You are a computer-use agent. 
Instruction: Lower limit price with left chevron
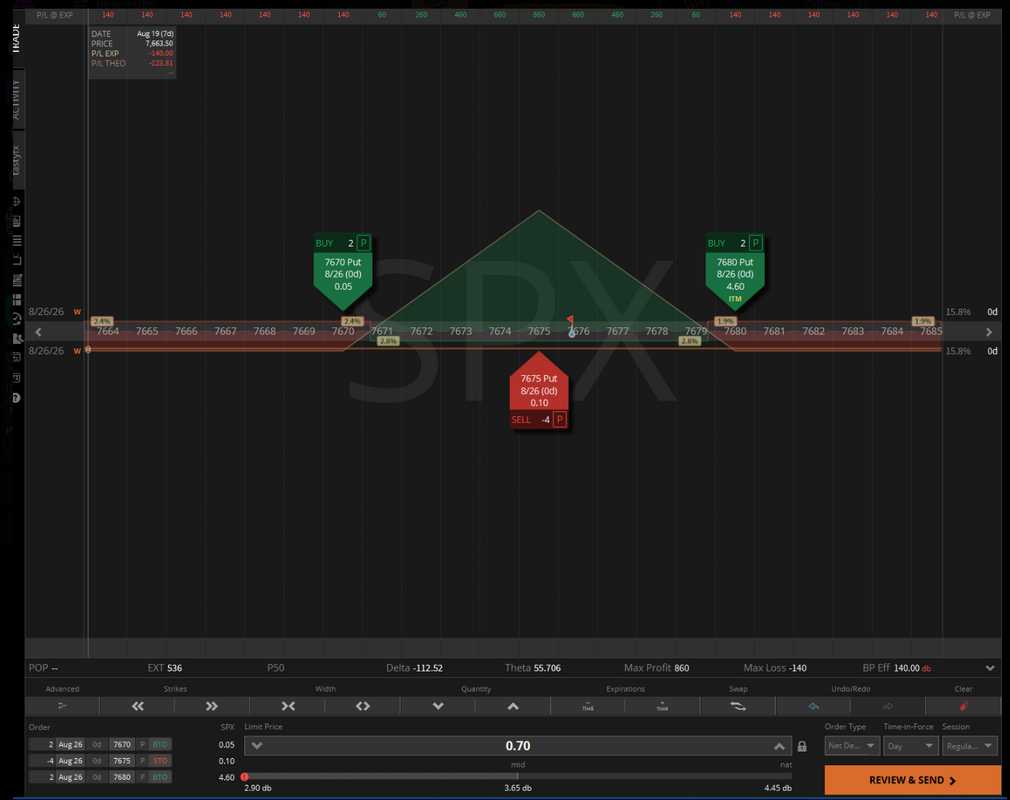tap(257, 746)
